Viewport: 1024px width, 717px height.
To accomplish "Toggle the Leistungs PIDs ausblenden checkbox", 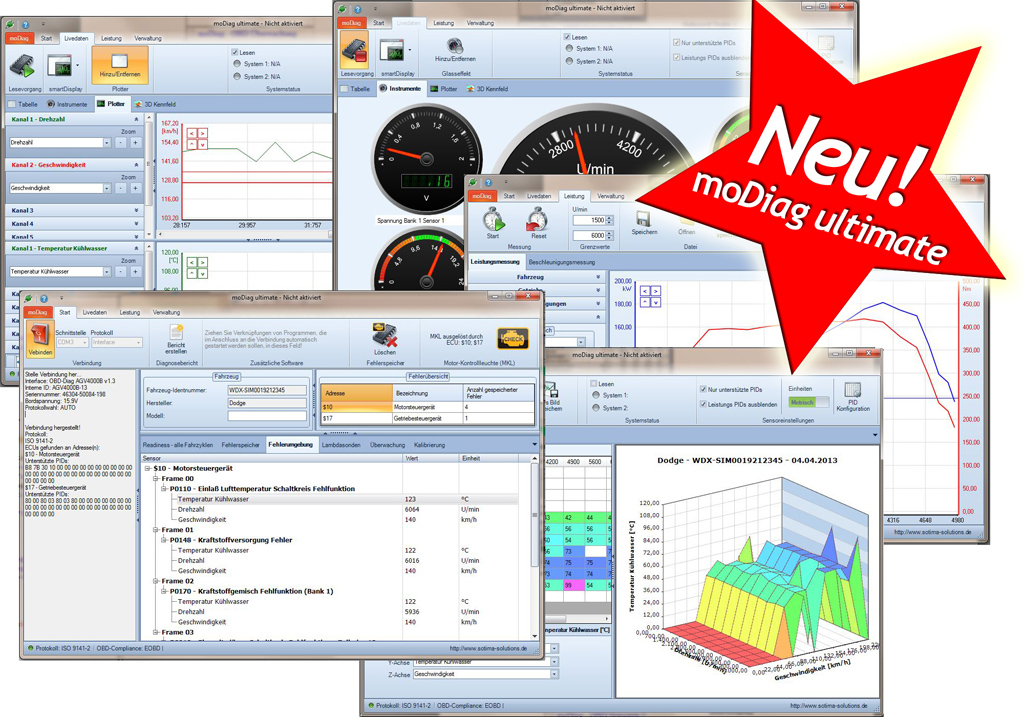I will pos(704,405).
